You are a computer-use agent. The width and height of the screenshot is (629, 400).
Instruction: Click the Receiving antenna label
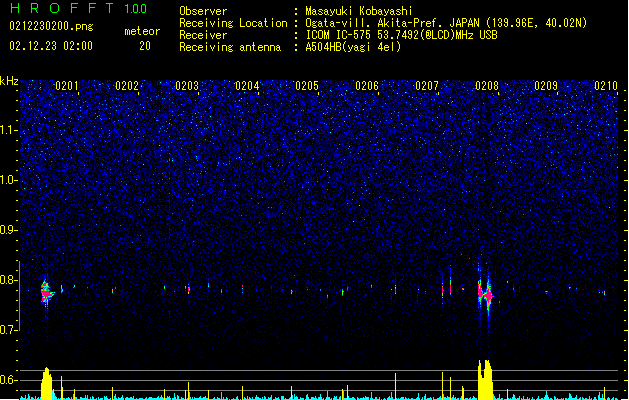click(x=230, y=47)
